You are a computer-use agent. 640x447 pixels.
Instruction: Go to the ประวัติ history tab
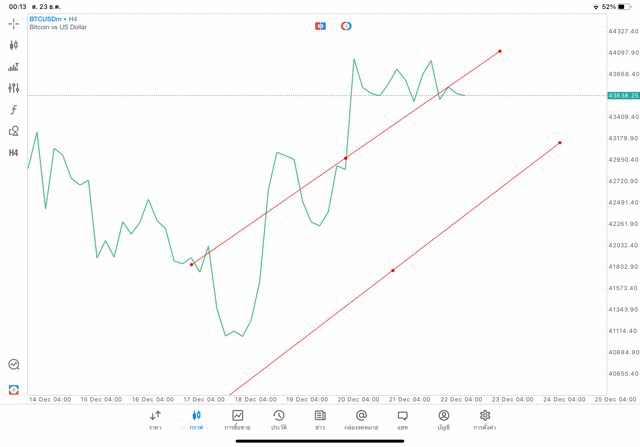click(279, 419)
